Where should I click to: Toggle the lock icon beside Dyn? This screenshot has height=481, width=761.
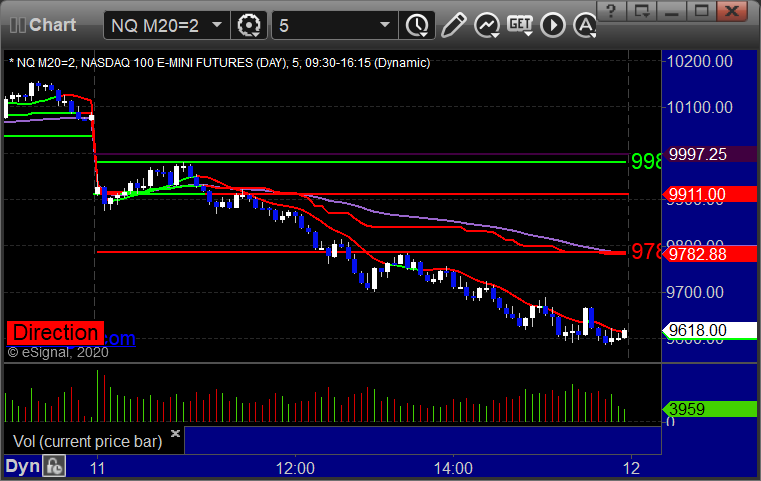point(54,466)
